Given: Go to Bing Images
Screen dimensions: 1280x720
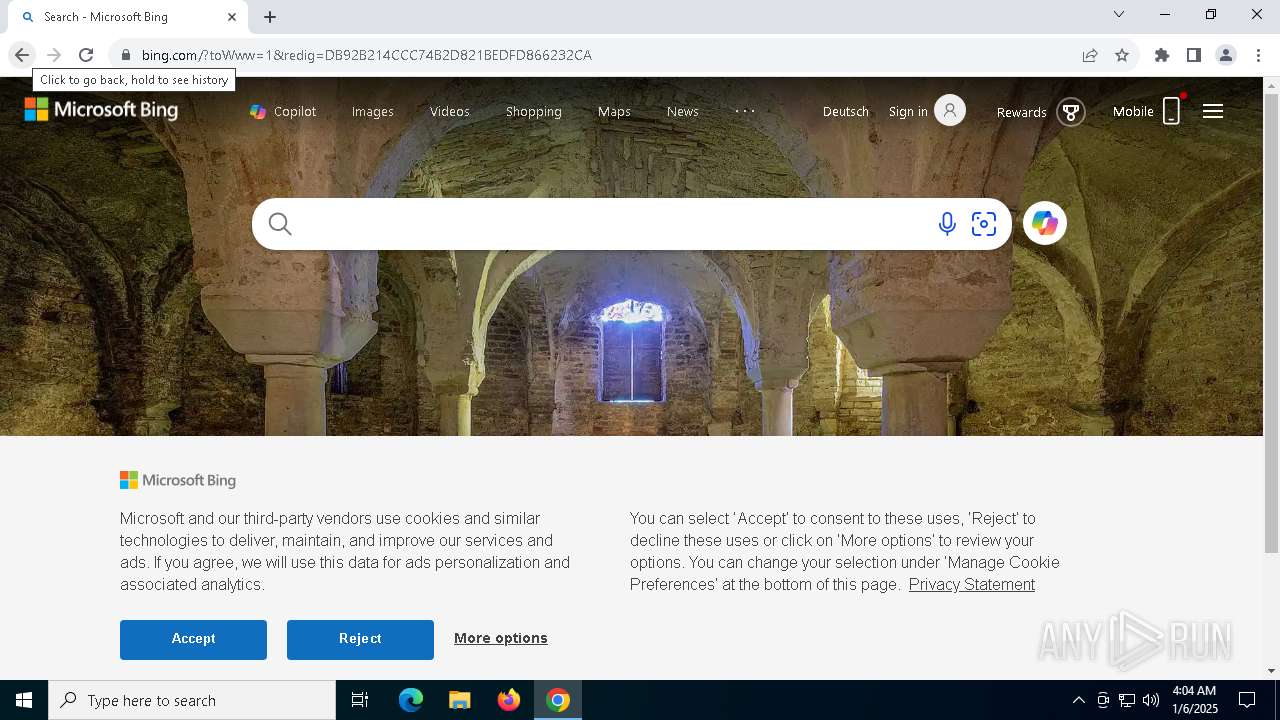Looking at the screenshot, I should click(x=373, y=111).
